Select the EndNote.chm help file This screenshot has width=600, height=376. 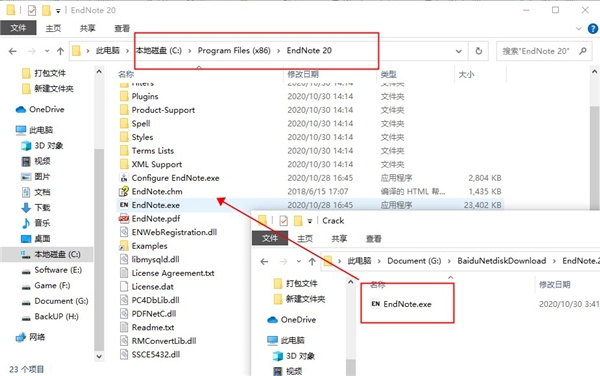tap(157, 191)
